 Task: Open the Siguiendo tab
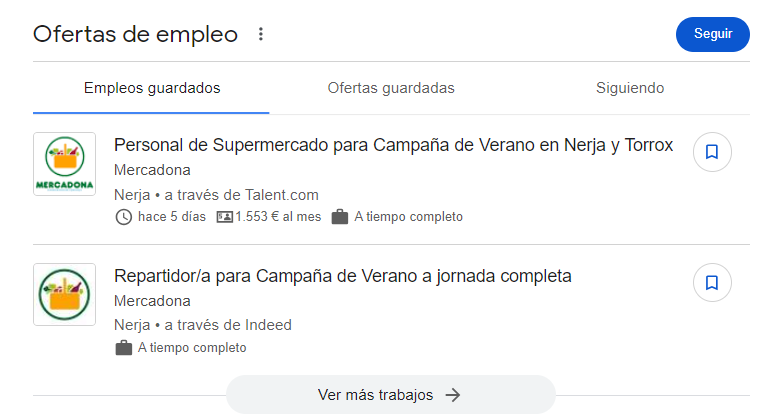click(630, 88)
